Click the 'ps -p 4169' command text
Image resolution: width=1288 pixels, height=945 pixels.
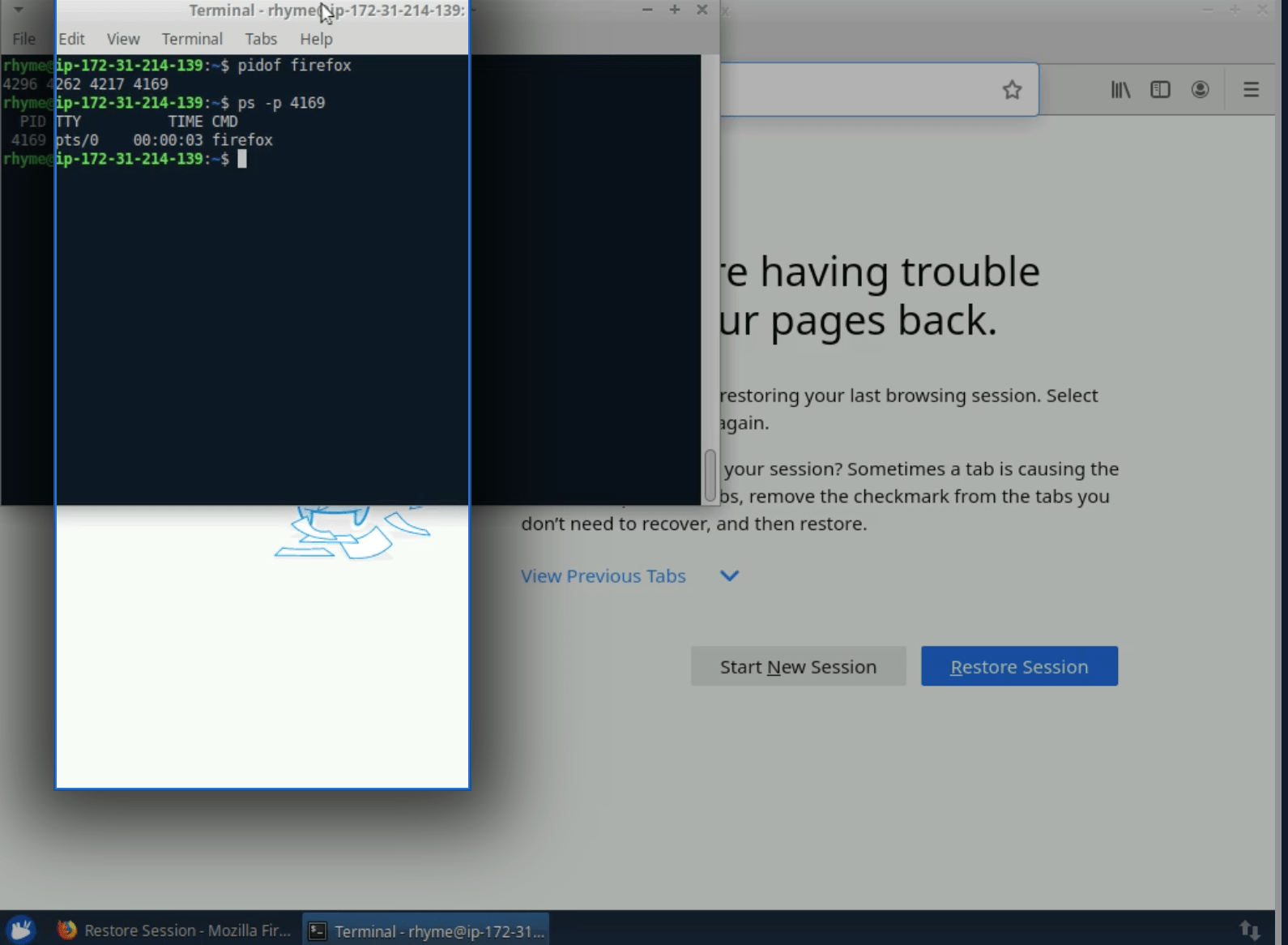(281, 102)
